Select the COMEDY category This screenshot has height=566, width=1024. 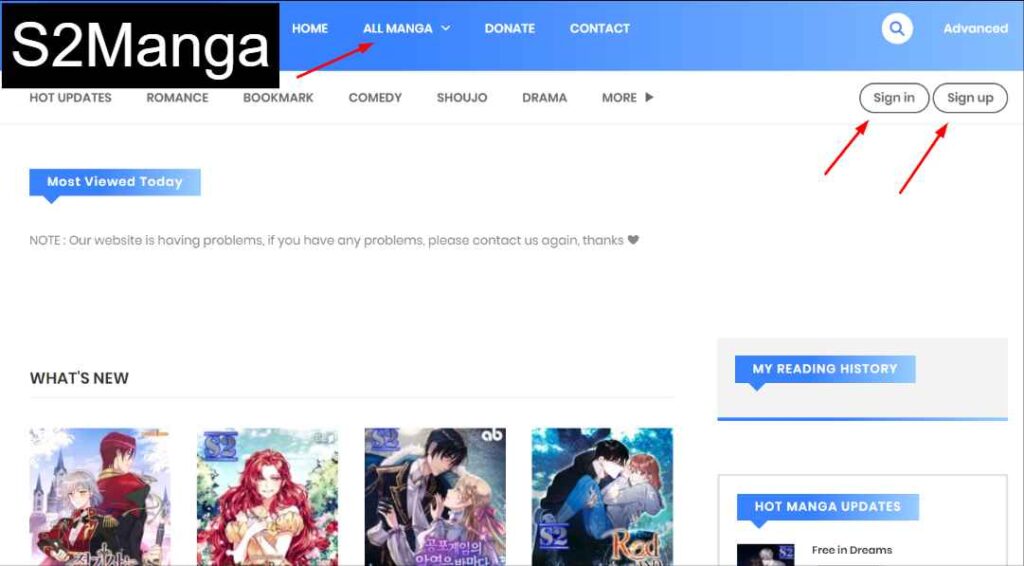pyautogui.click(x=375, y=98)
